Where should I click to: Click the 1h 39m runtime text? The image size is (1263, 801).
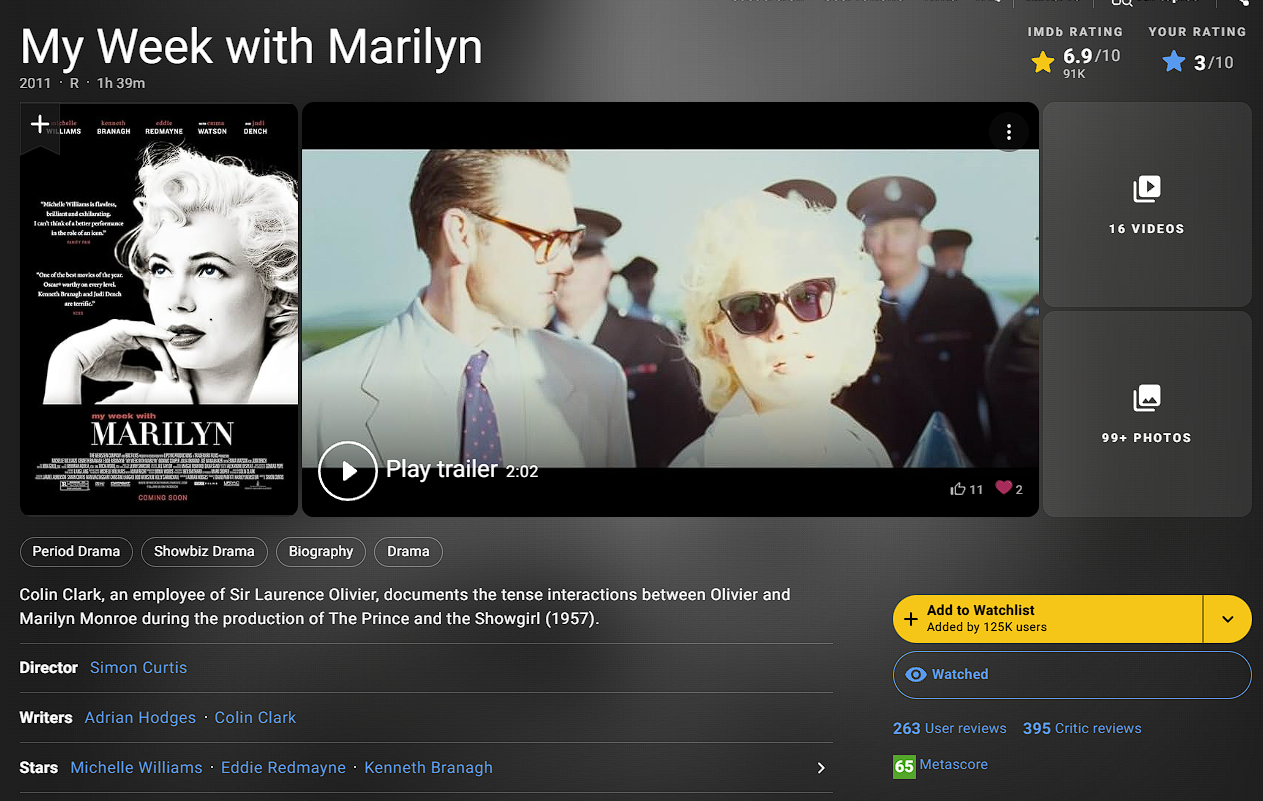(121, 83)
